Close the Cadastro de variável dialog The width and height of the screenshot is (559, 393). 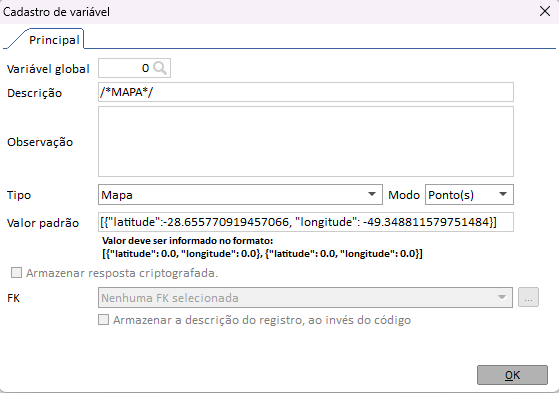(x=545, y=11)
